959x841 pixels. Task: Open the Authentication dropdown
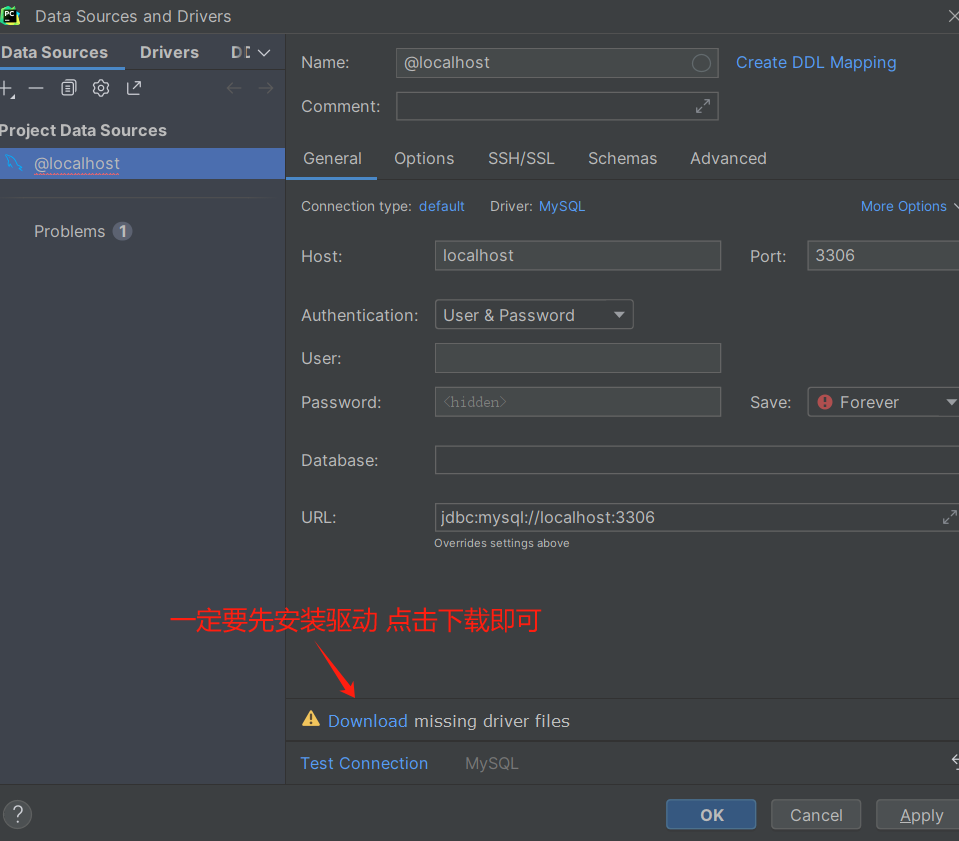534,314
